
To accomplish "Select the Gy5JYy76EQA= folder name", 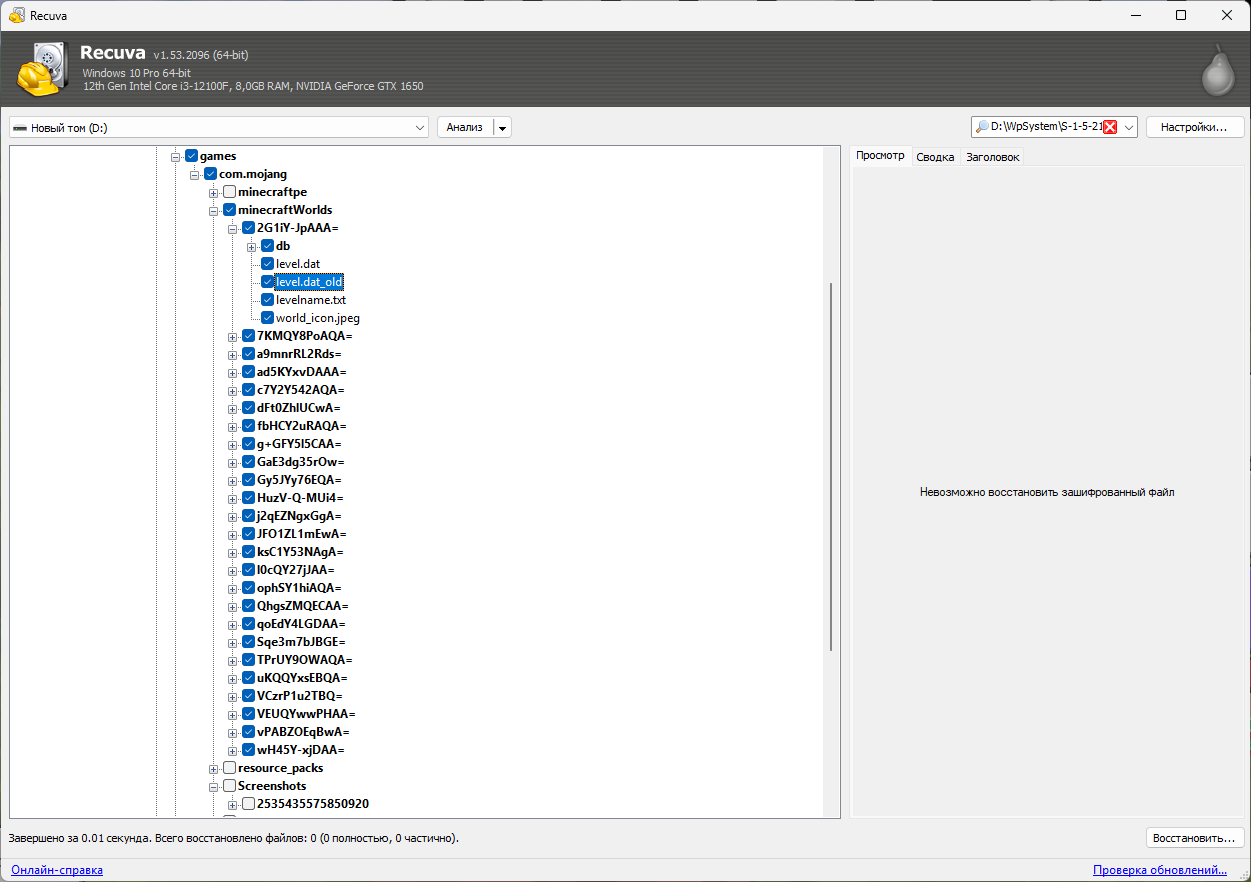I will pos(299,480).
